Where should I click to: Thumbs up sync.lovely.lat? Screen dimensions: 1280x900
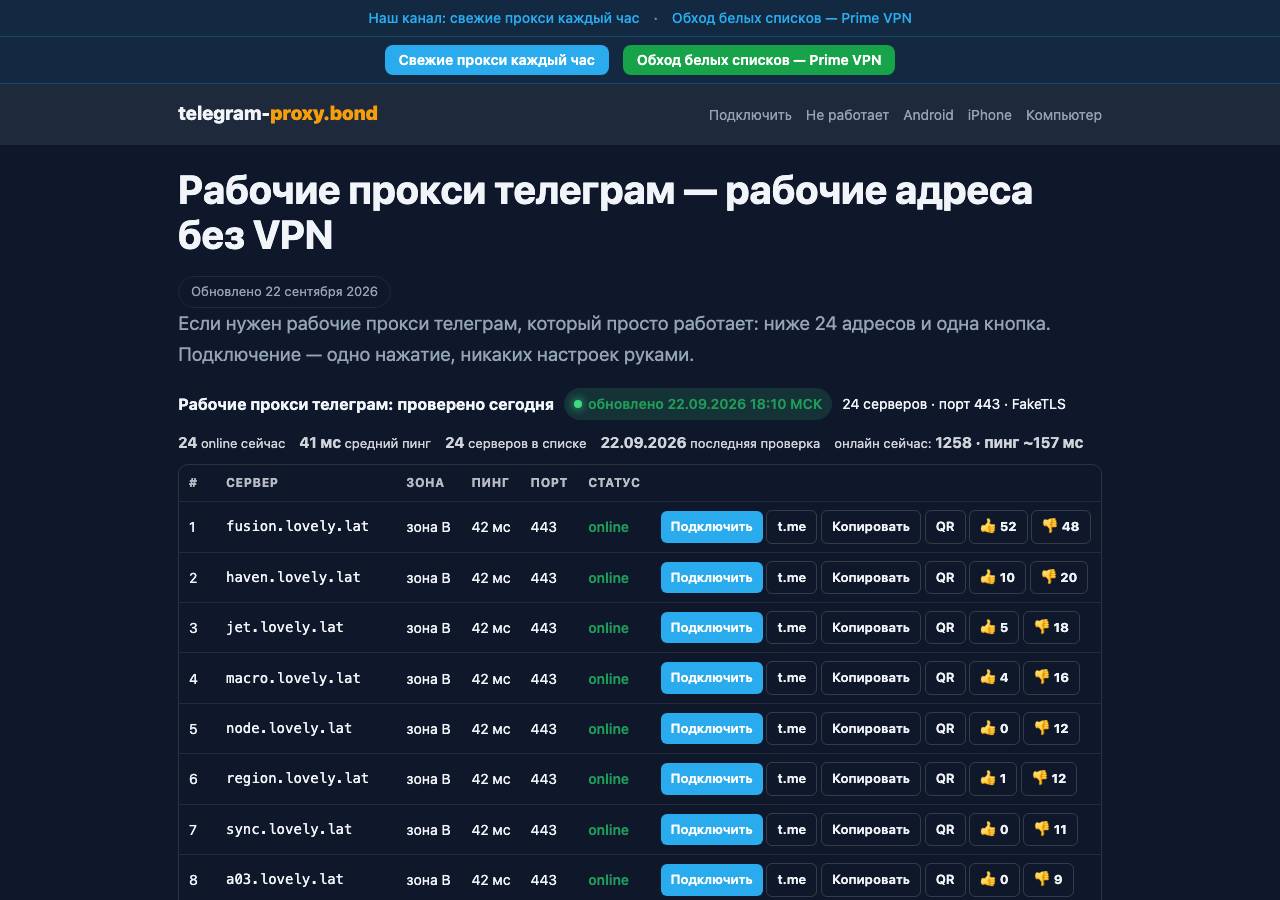[994, 829]
